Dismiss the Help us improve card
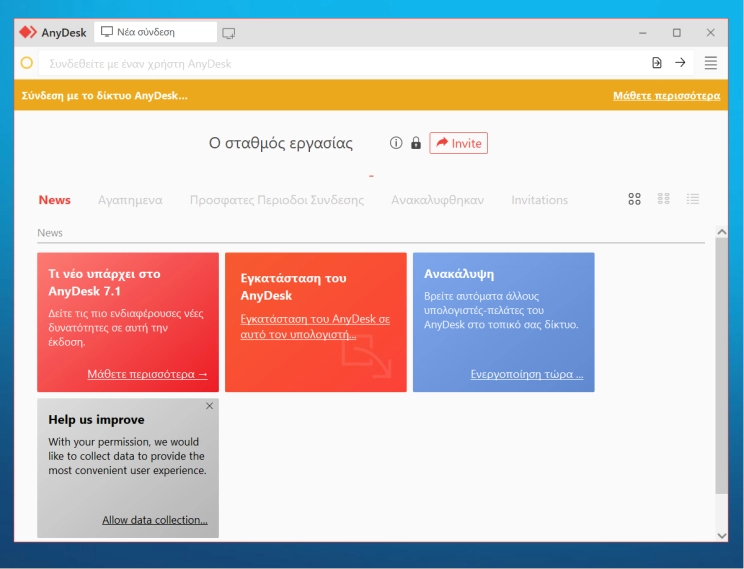Image resolution: width=744 pixels, height=569 pixels. [209, 406]
